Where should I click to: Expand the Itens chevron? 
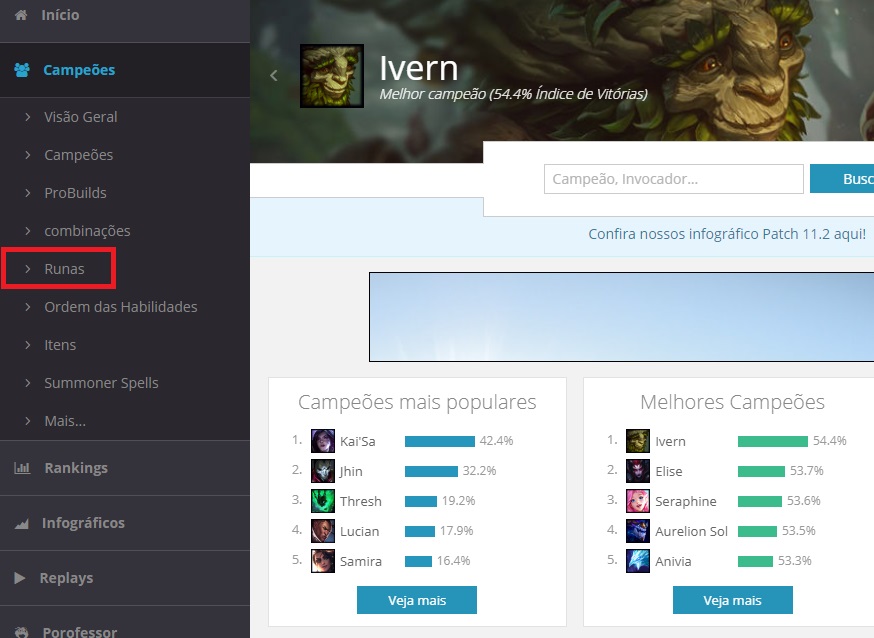28,345
